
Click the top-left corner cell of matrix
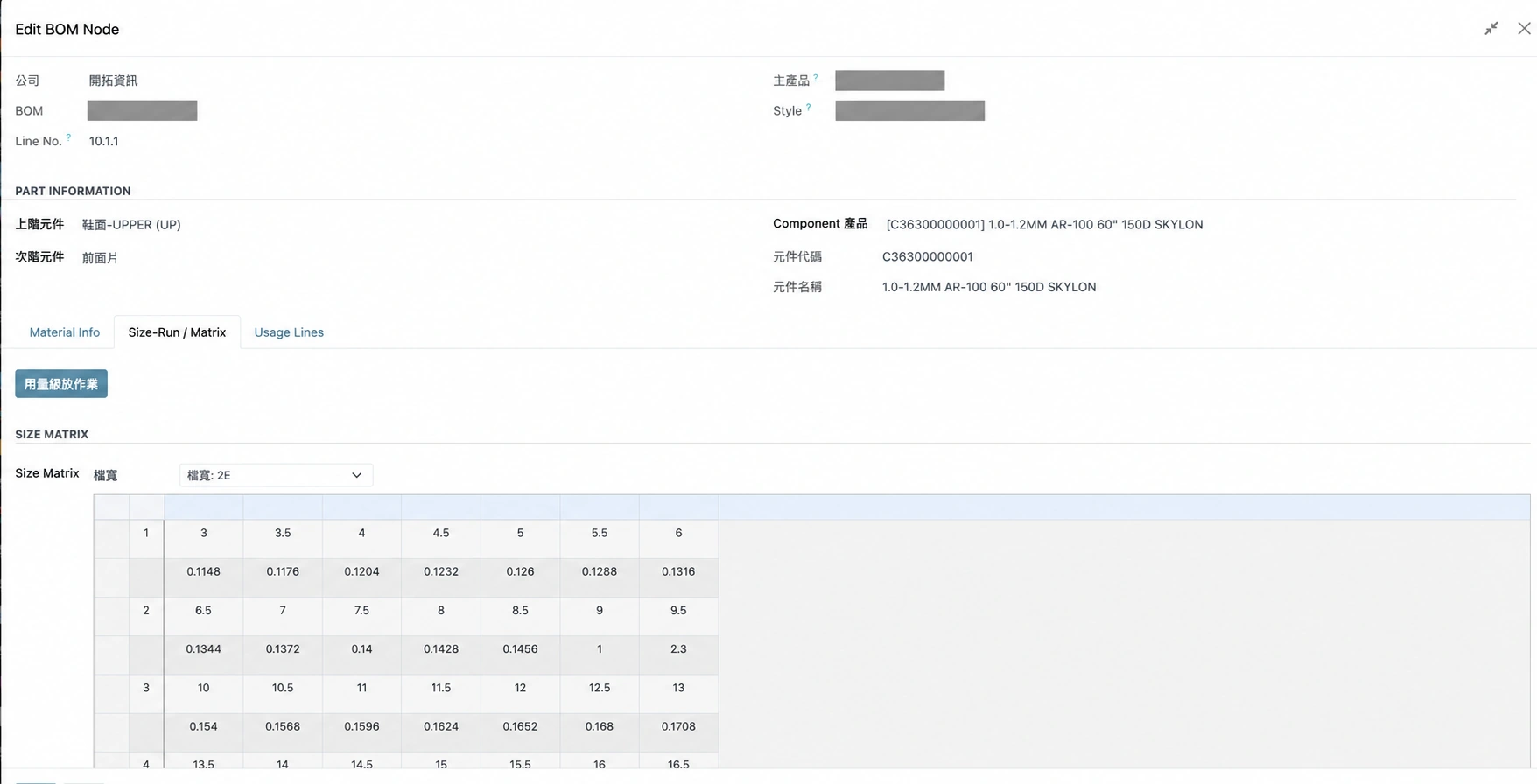(111, 507)
